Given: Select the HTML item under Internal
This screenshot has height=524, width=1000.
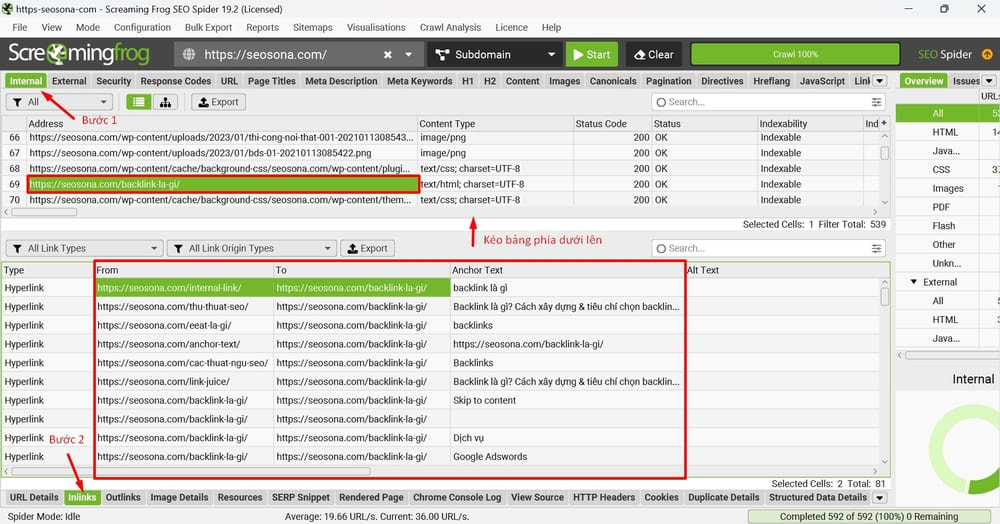Looking at the screenshot, I should [945, 132].
